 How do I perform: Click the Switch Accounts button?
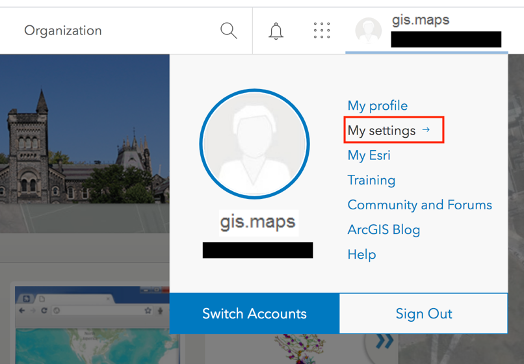(x=254, y=314)
